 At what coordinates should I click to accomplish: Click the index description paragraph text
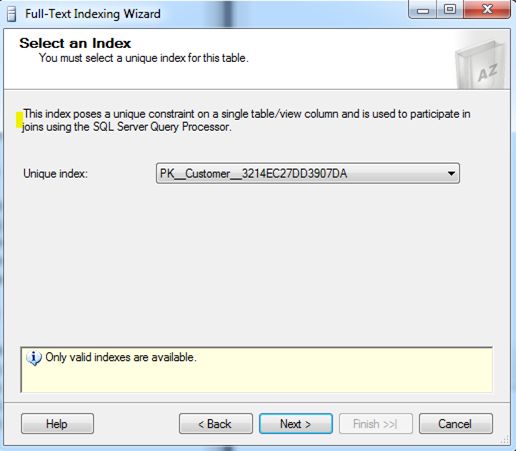click(246, 120)
